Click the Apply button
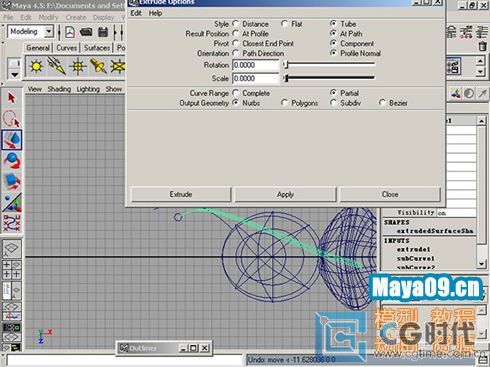This screenshot has height=367, width=490. point(285,194)
